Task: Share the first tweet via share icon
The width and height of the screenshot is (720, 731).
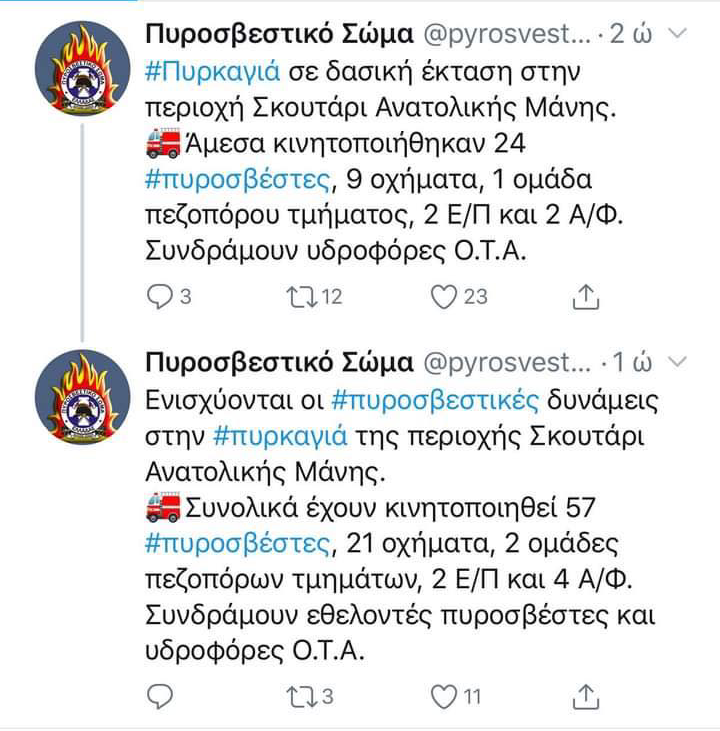Action: (x=586, y=297)
